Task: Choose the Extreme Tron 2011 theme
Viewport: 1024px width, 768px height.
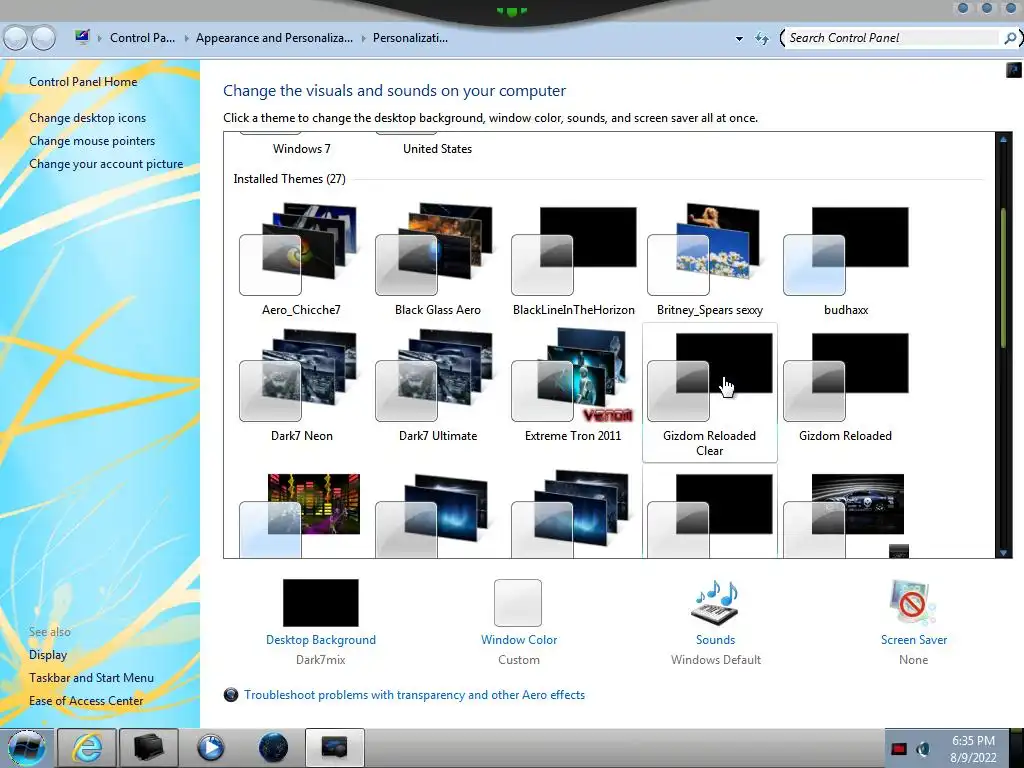Action: (x=573, y=387)
